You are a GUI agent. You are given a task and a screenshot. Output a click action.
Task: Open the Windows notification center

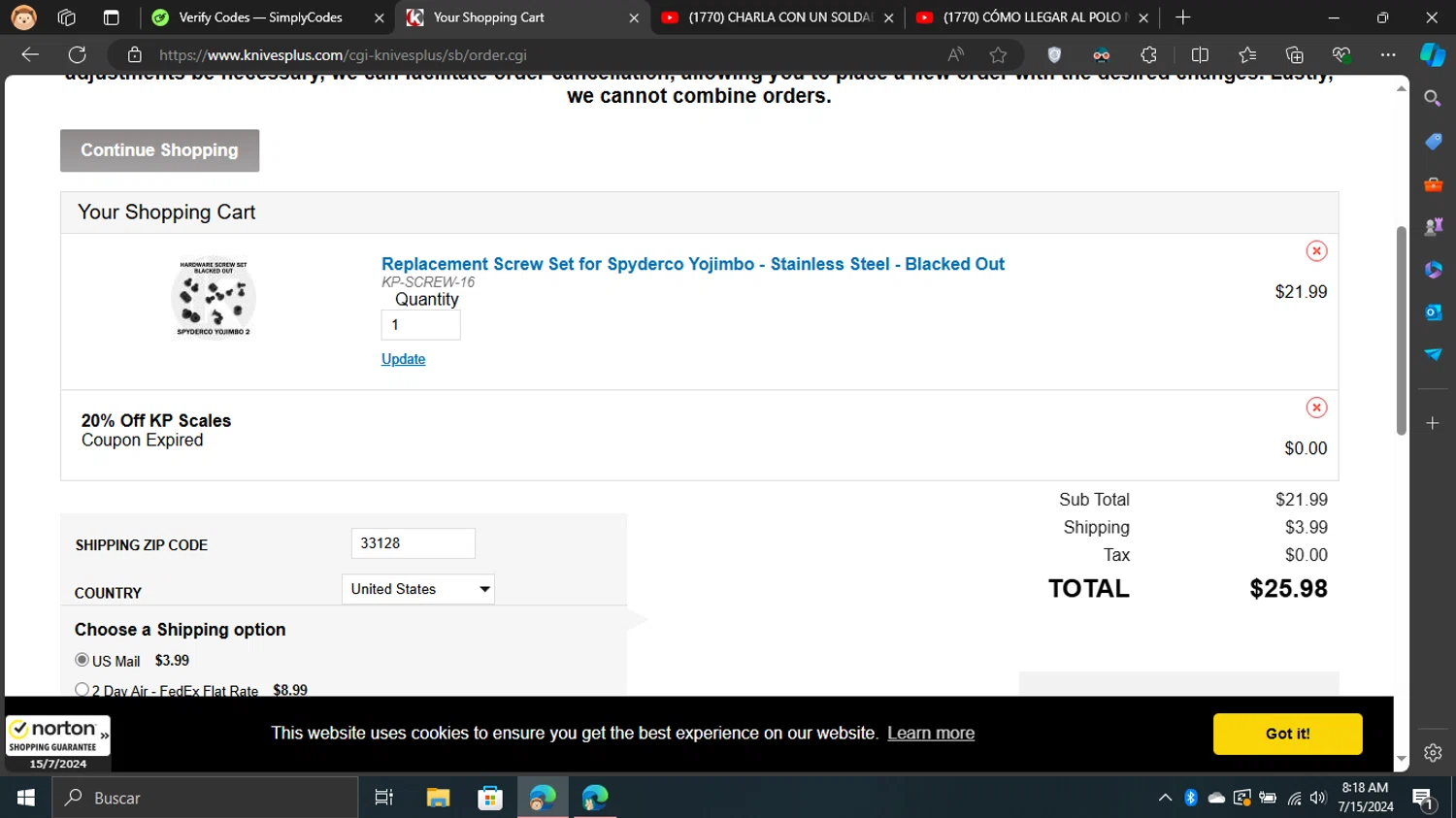click(1424, 799)
